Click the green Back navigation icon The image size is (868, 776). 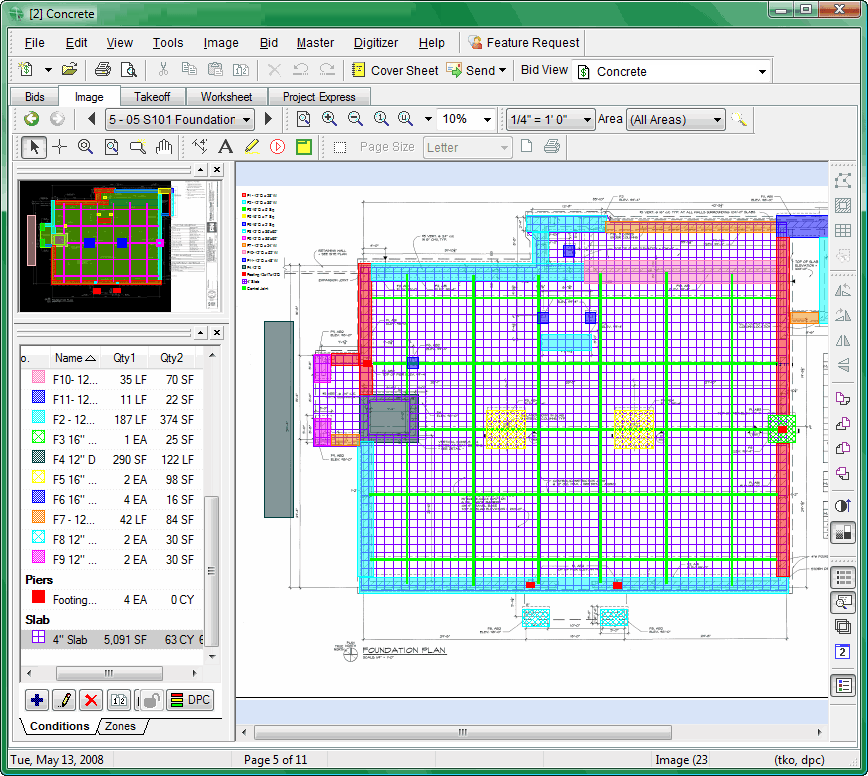click(32, 118)
